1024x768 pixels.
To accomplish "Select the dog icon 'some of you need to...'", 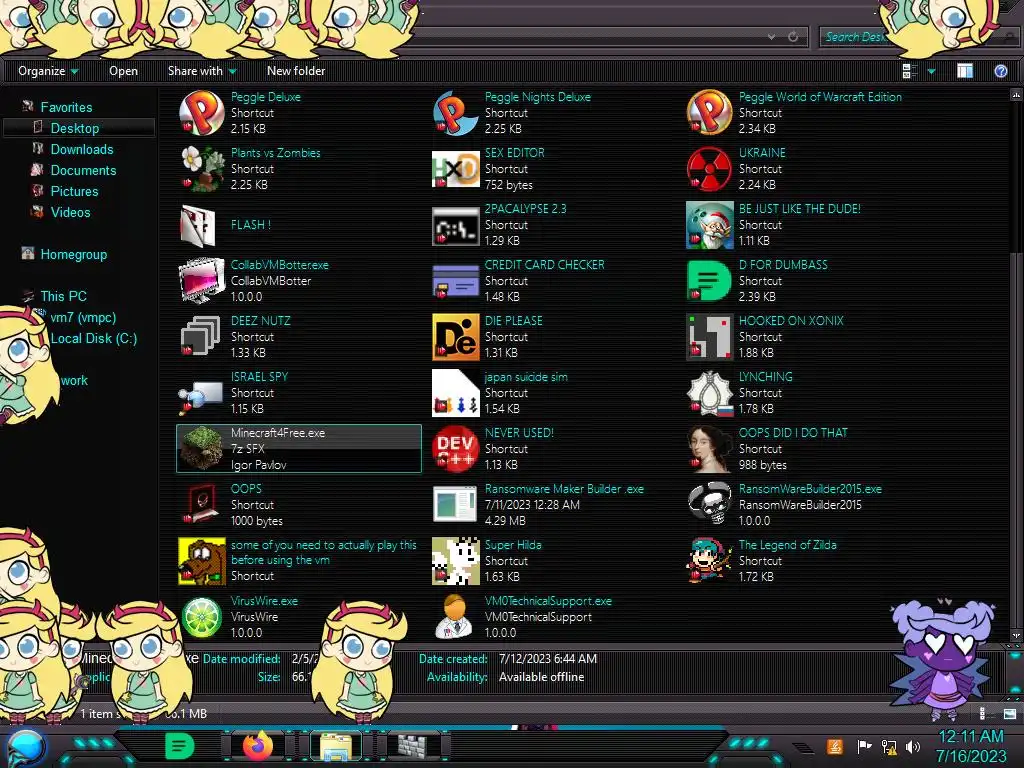I will tap(202, 561).
